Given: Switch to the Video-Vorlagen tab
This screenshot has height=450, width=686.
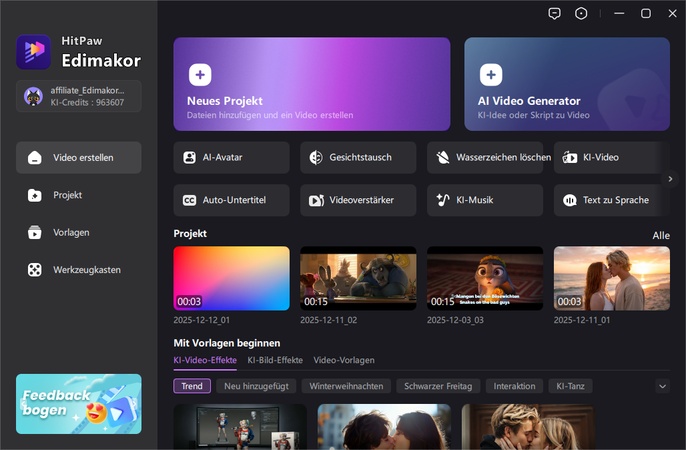Looking at the screenshot, I should (346, 360).
